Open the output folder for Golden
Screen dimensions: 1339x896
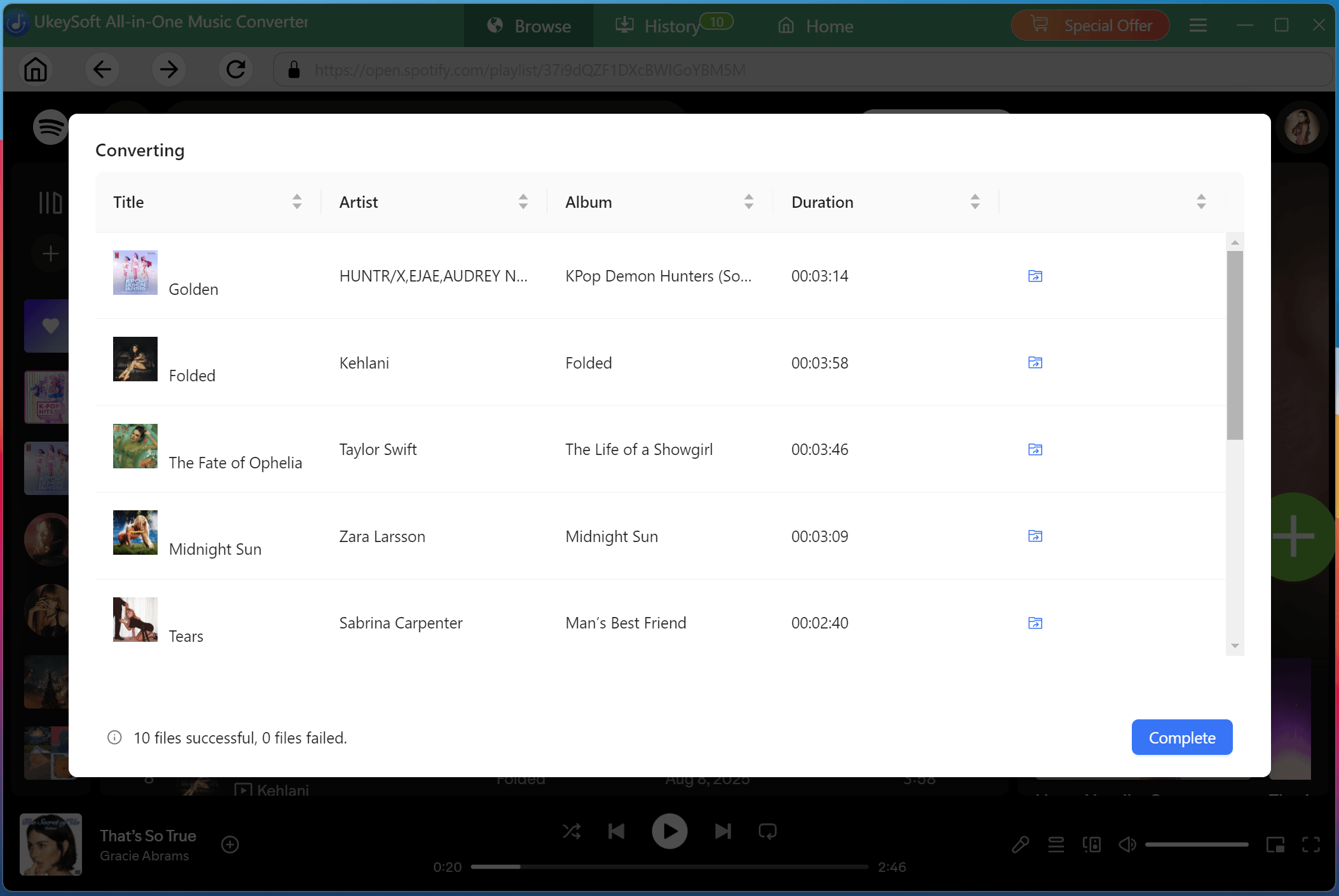[1035, 276]
